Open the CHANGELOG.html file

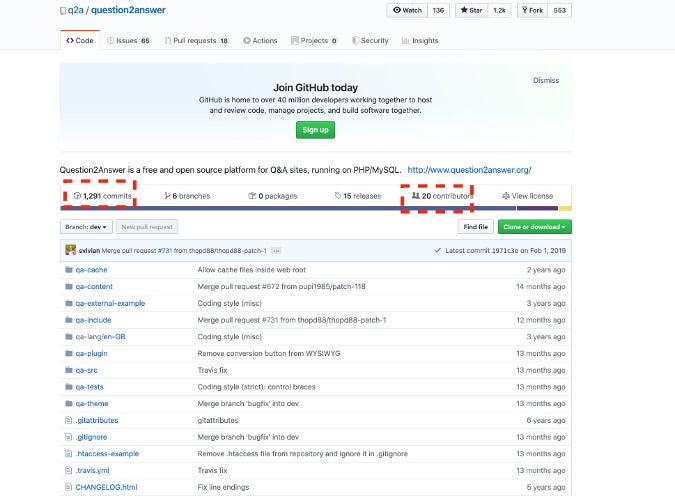pyautogui.click(x=106, y=487)
